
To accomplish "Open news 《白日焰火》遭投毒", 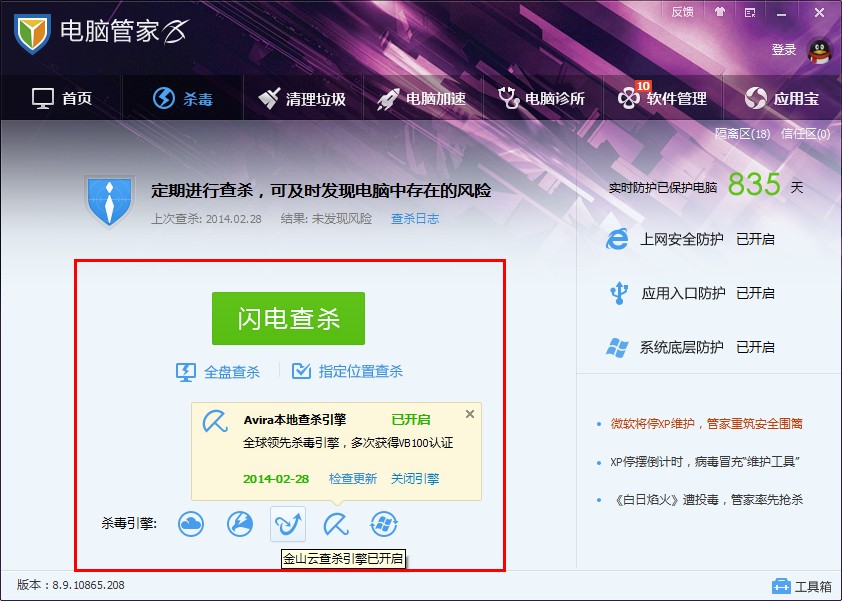I will click(x=708, y=500).
